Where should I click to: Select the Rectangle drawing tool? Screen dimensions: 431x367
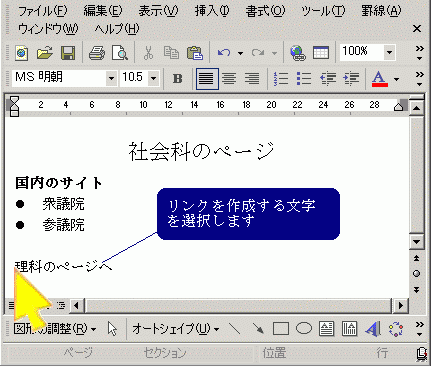click(281, 329)
